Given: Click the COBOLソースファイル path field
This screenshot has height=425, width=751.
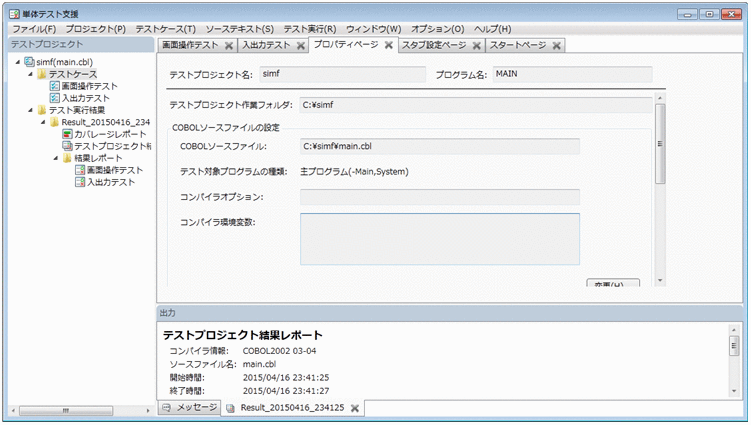Looking at the screenshot, I should [440, 146].
